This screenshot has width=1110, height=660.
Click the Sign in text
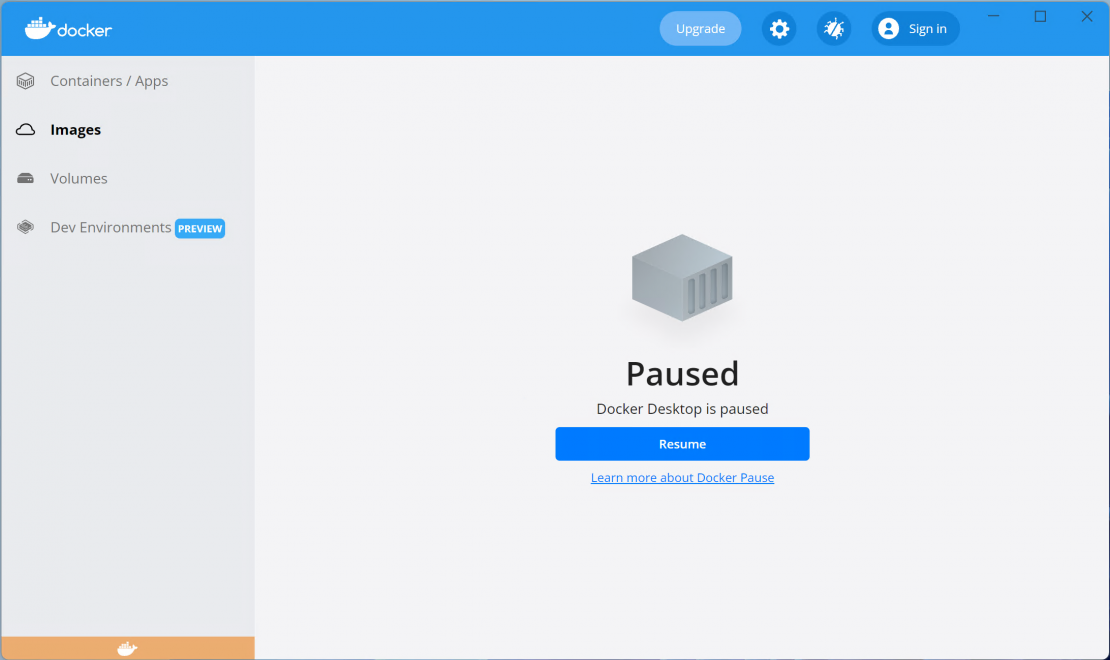(x=927, y=29)
